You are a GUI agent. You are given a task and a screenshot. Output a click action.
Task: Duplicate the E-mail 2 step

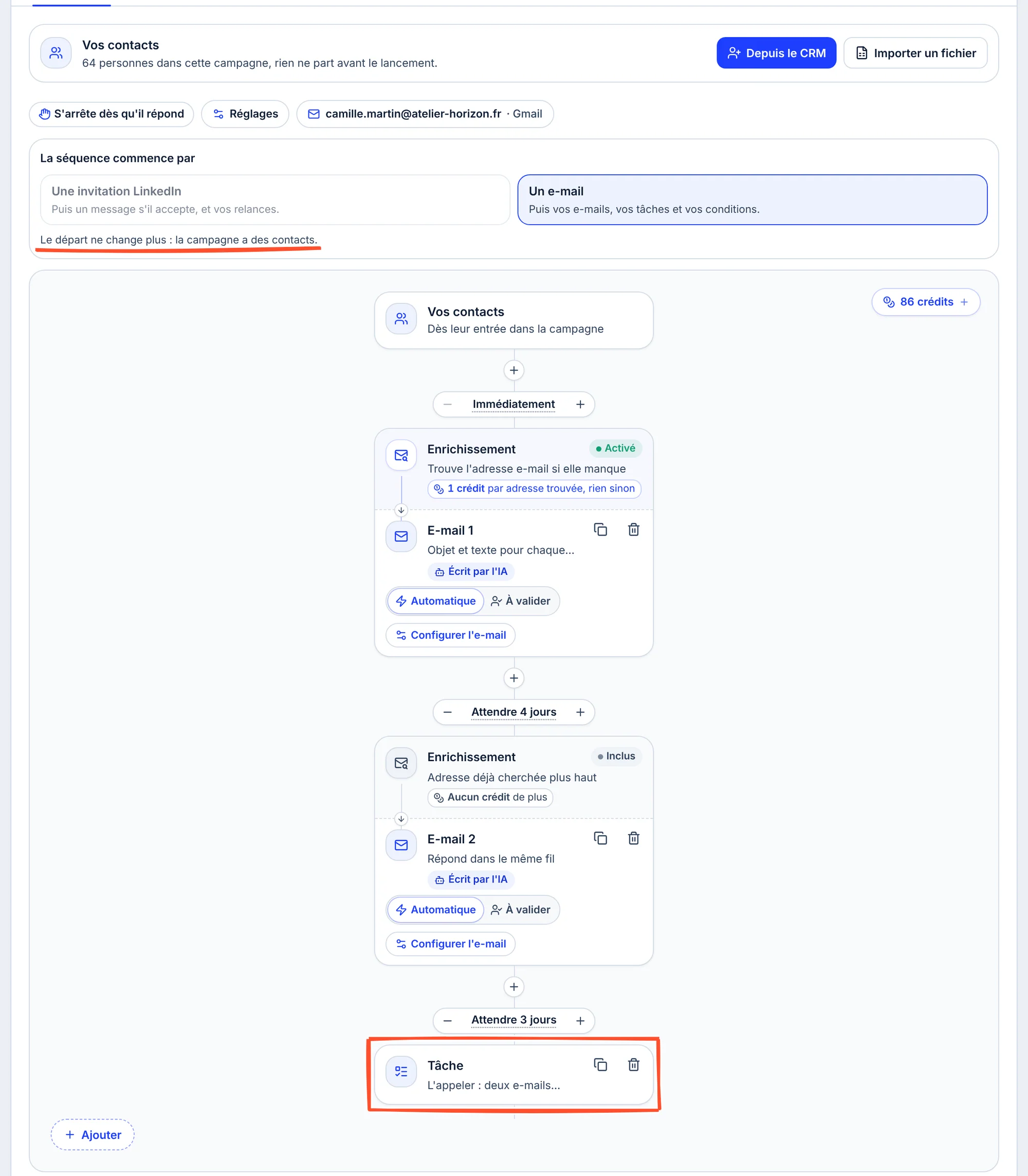[x=600, y=838]
